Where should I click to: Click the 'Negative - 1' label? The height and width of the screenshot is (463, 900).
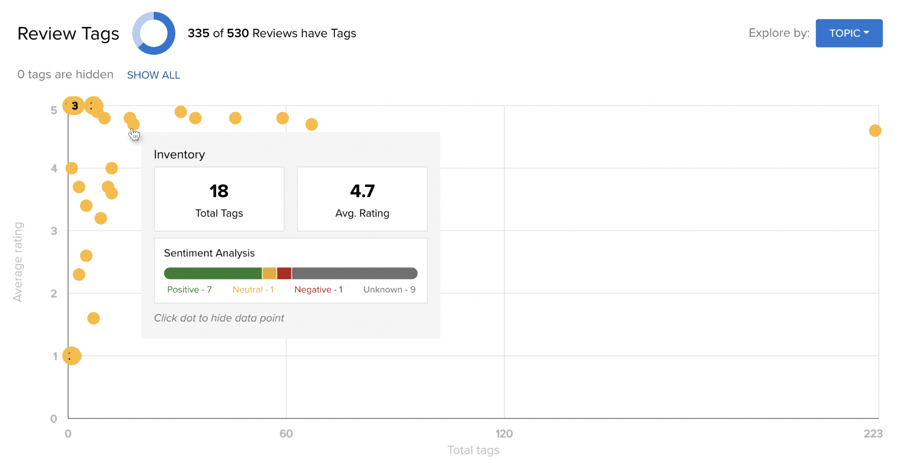point(319,290)
